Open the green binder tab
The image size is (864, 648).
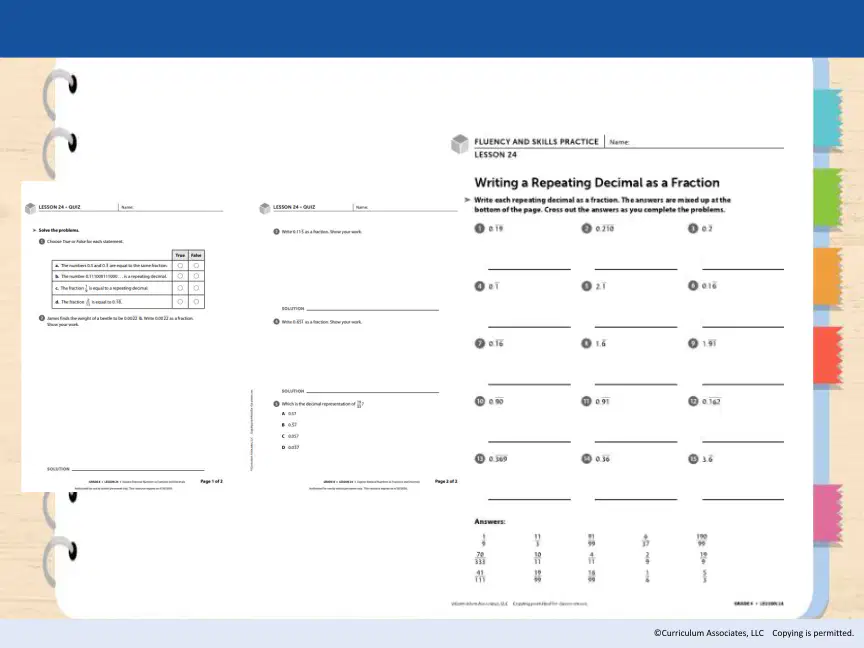(828, 198)
